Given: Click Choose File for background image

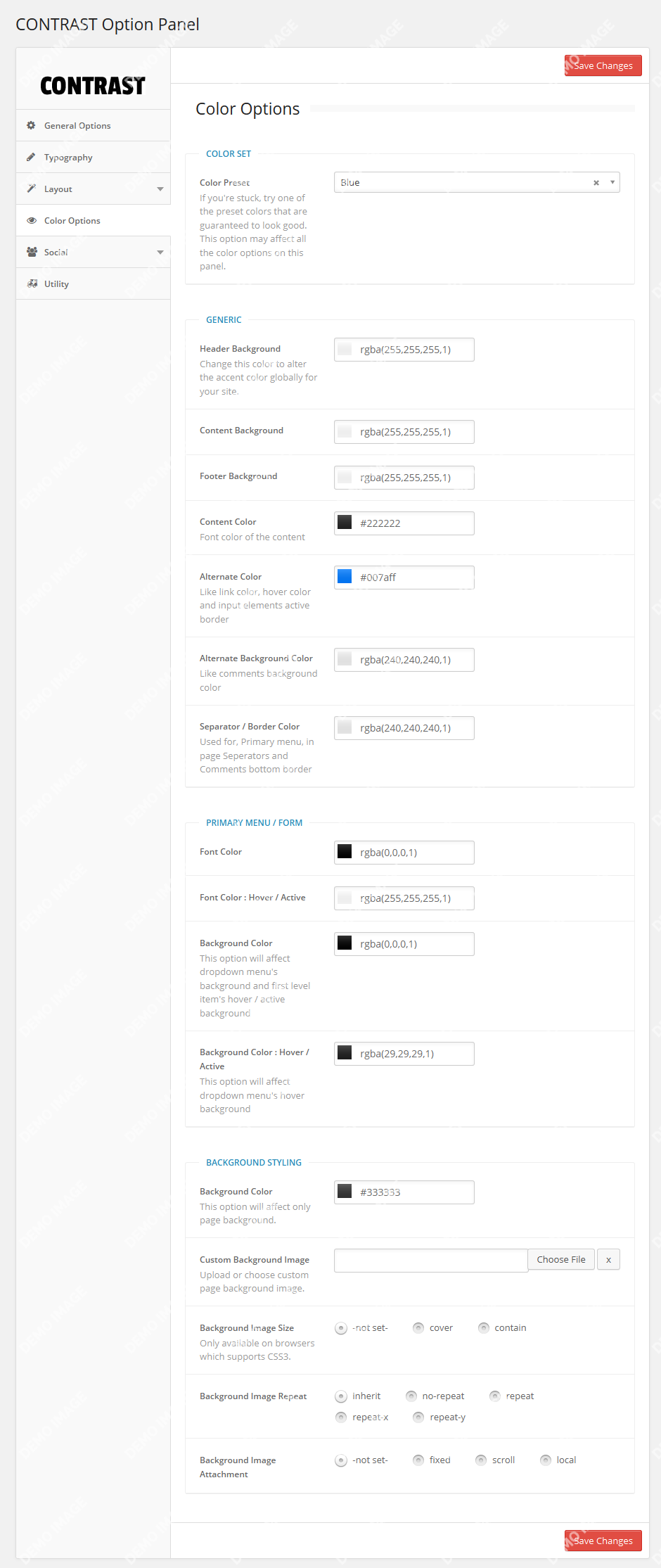Looking at the screenshot, I should point(560,1259).
